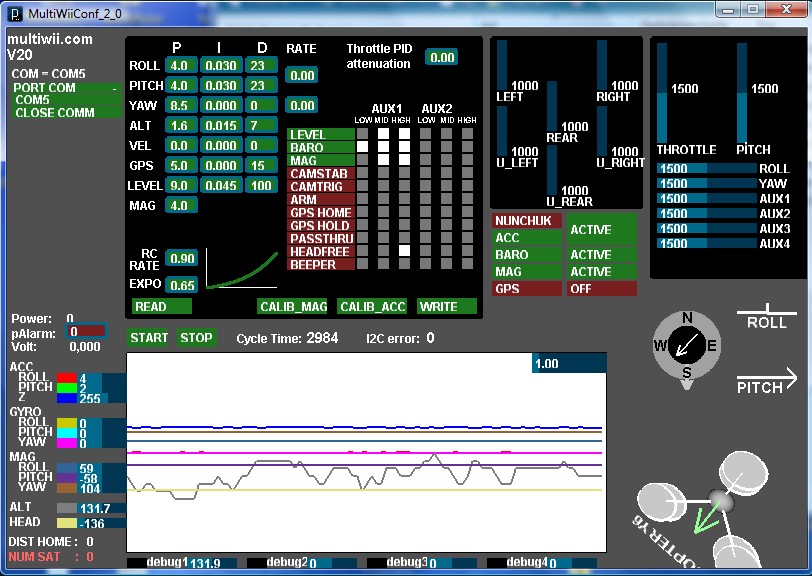This screenshot has height=576, width=812.
Task: Click the RC RATE field showing 0.90
Action: 182,258
